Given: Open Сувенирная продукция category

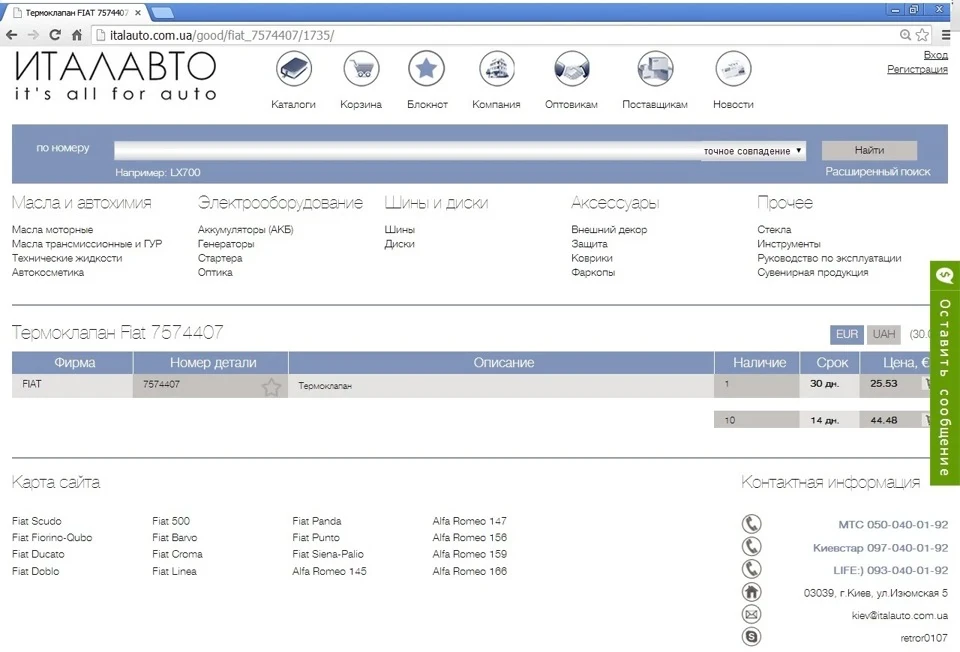Looking at the screenshot, I should pyautogui.click(x=812, y=272).
